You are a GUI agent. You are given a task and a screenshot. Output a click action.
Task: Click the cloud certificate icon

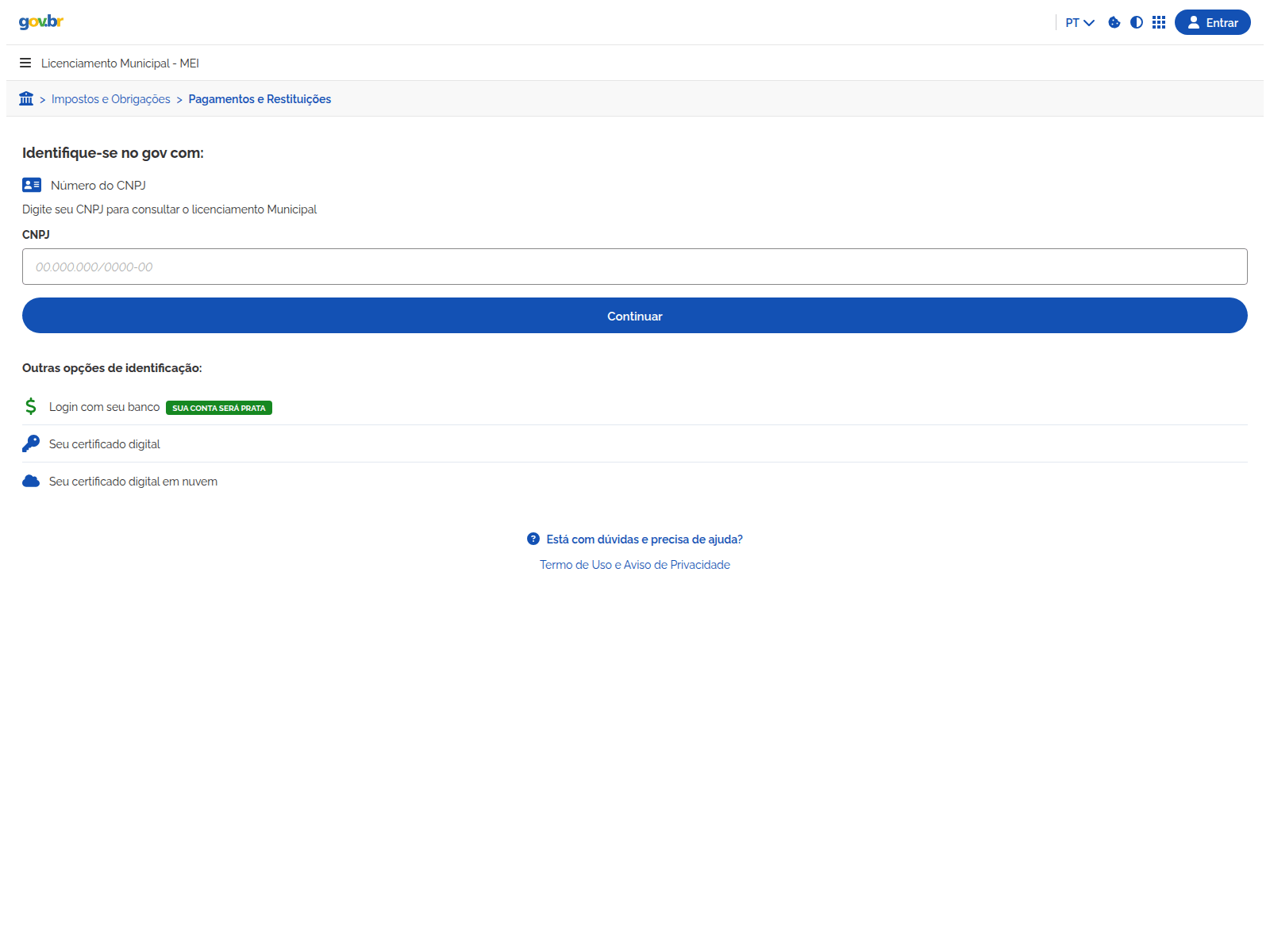[x=31, y=481]
